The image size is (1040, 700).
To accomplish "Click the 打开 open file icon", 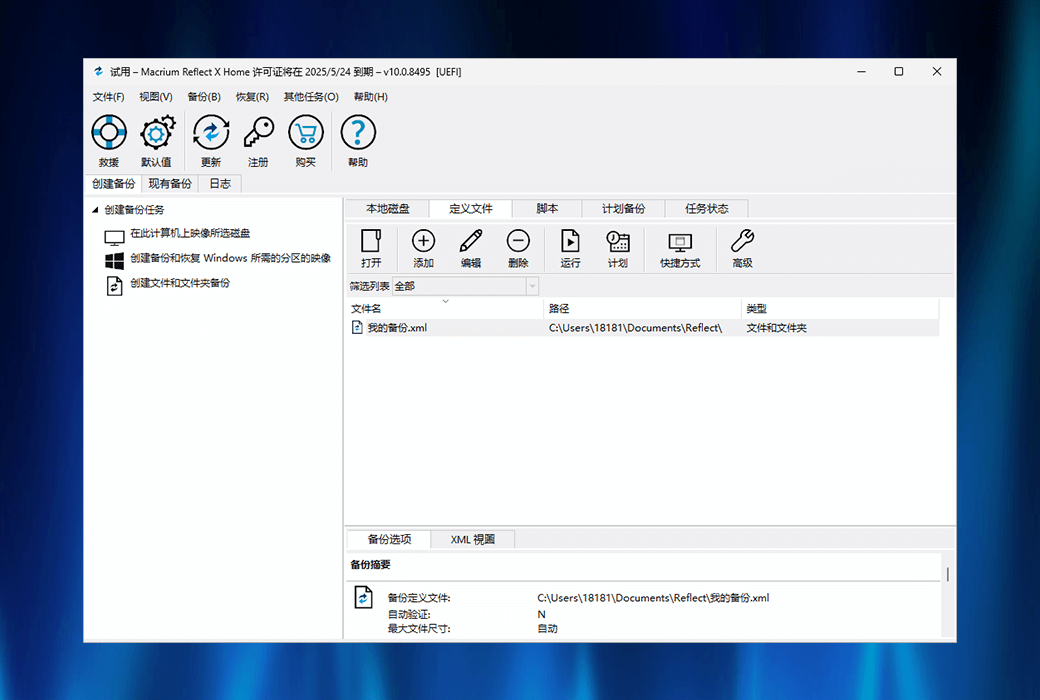I will coord(371,242).
